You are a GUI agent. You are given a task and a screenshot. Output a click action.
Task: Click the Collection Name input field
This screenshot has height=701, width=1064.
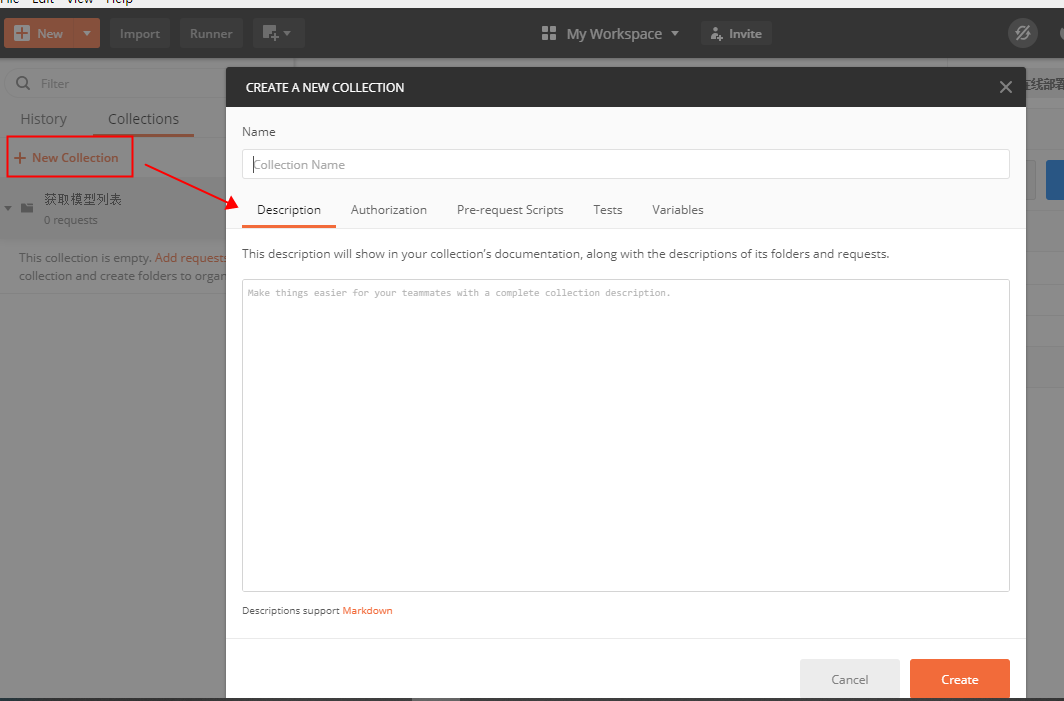coord(626,164)
